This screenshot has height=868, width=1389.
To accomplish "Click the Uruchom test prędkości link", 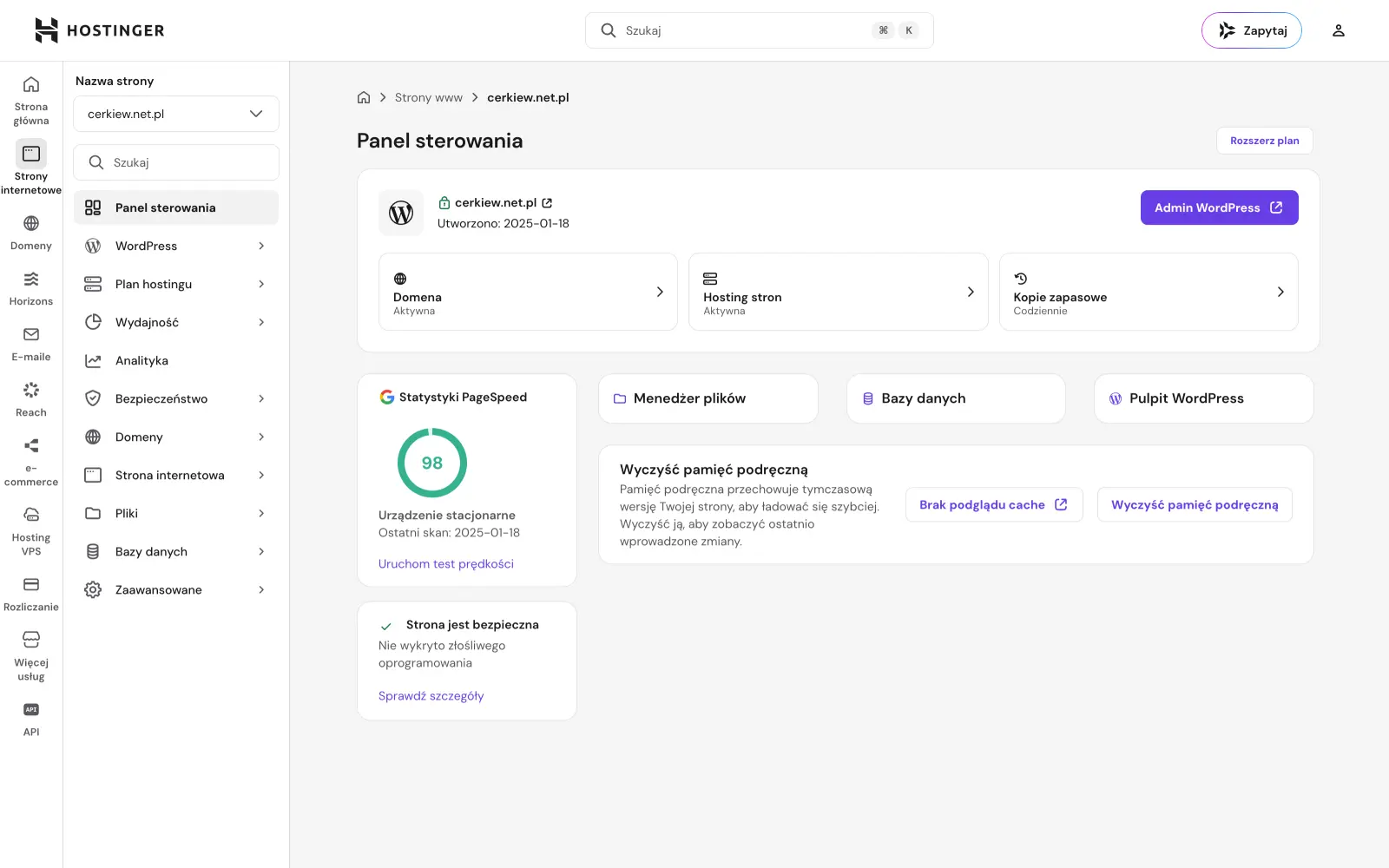I will pyautogui.click(x=446, y=564).
